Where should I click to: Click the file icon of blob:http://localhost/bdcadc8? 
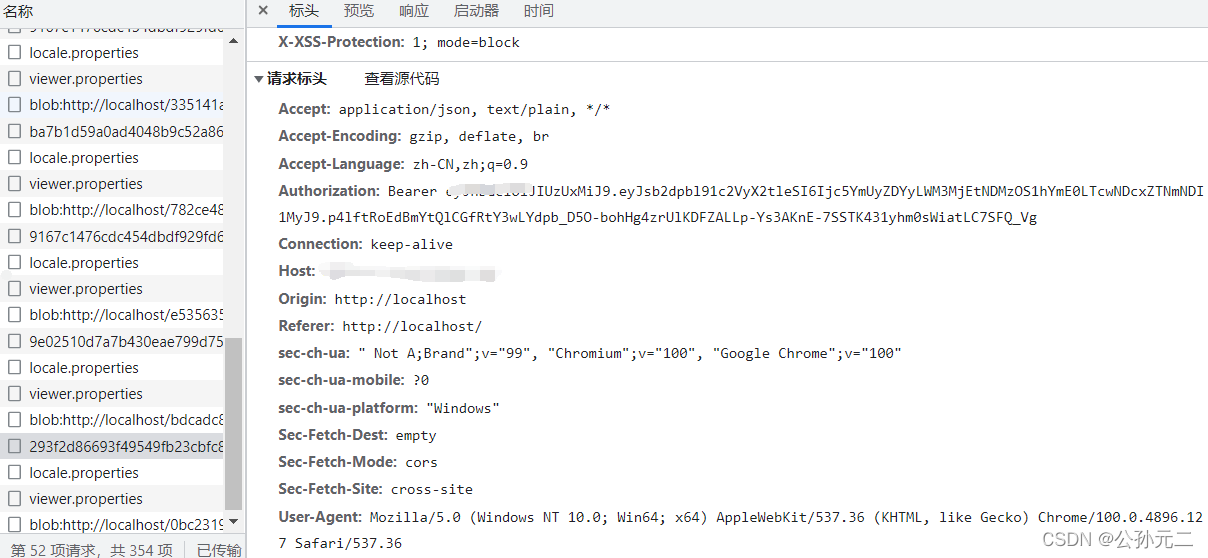pos(15,420)
